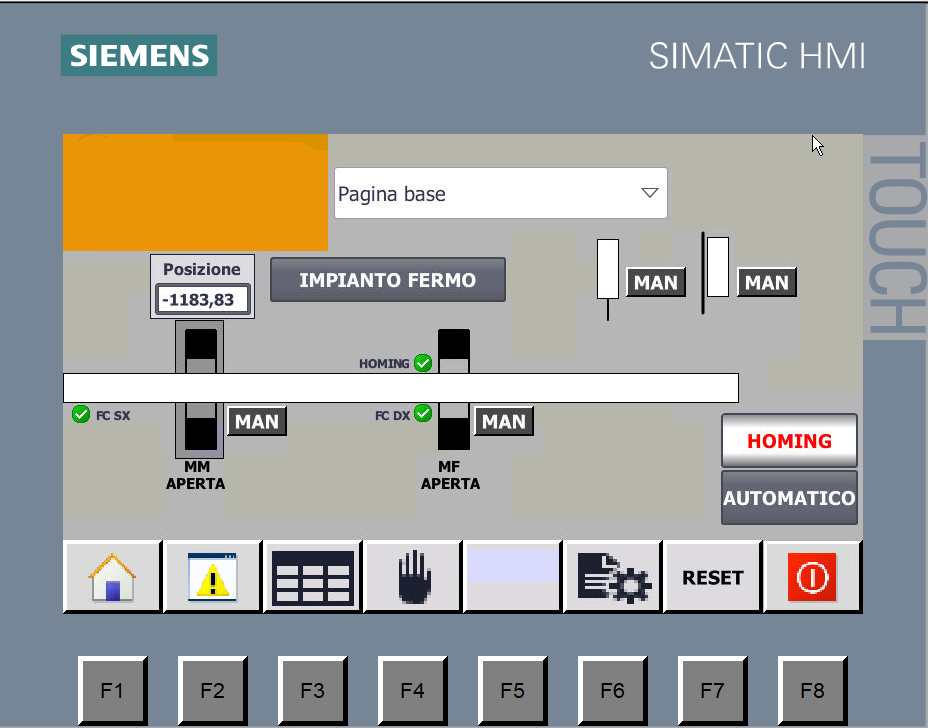This screenshot has width=928, height=728.
Task: Click the F8 function key
Action: [813, 690]
